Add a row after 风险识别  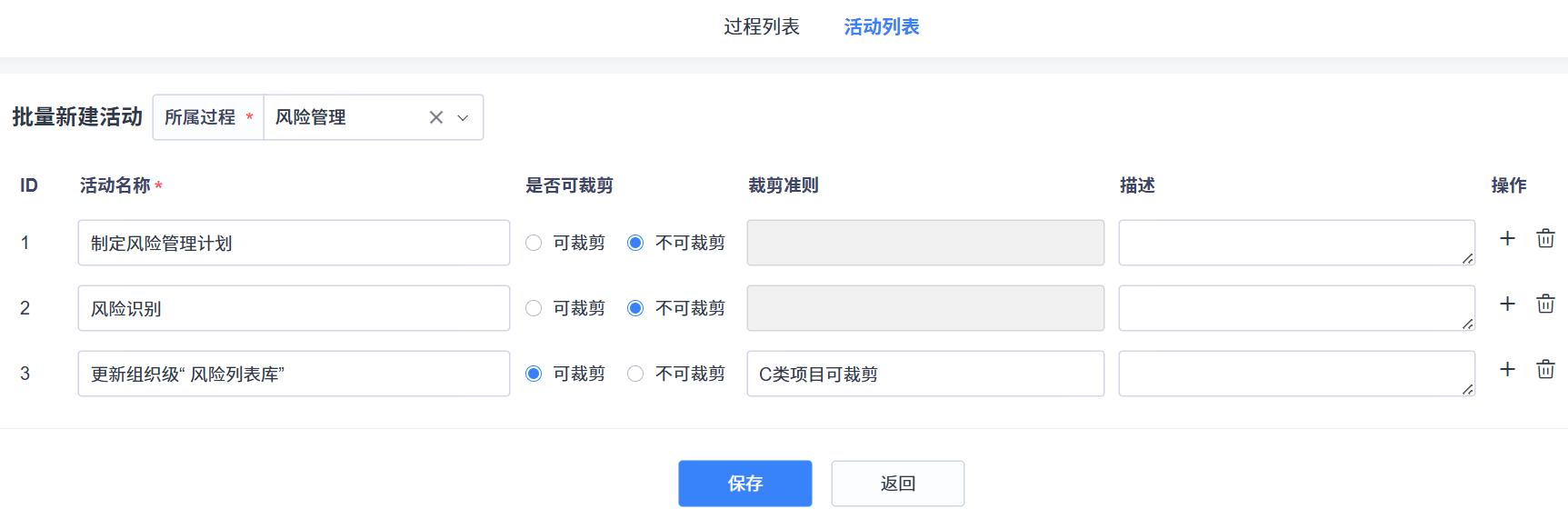pos(1507,304)
